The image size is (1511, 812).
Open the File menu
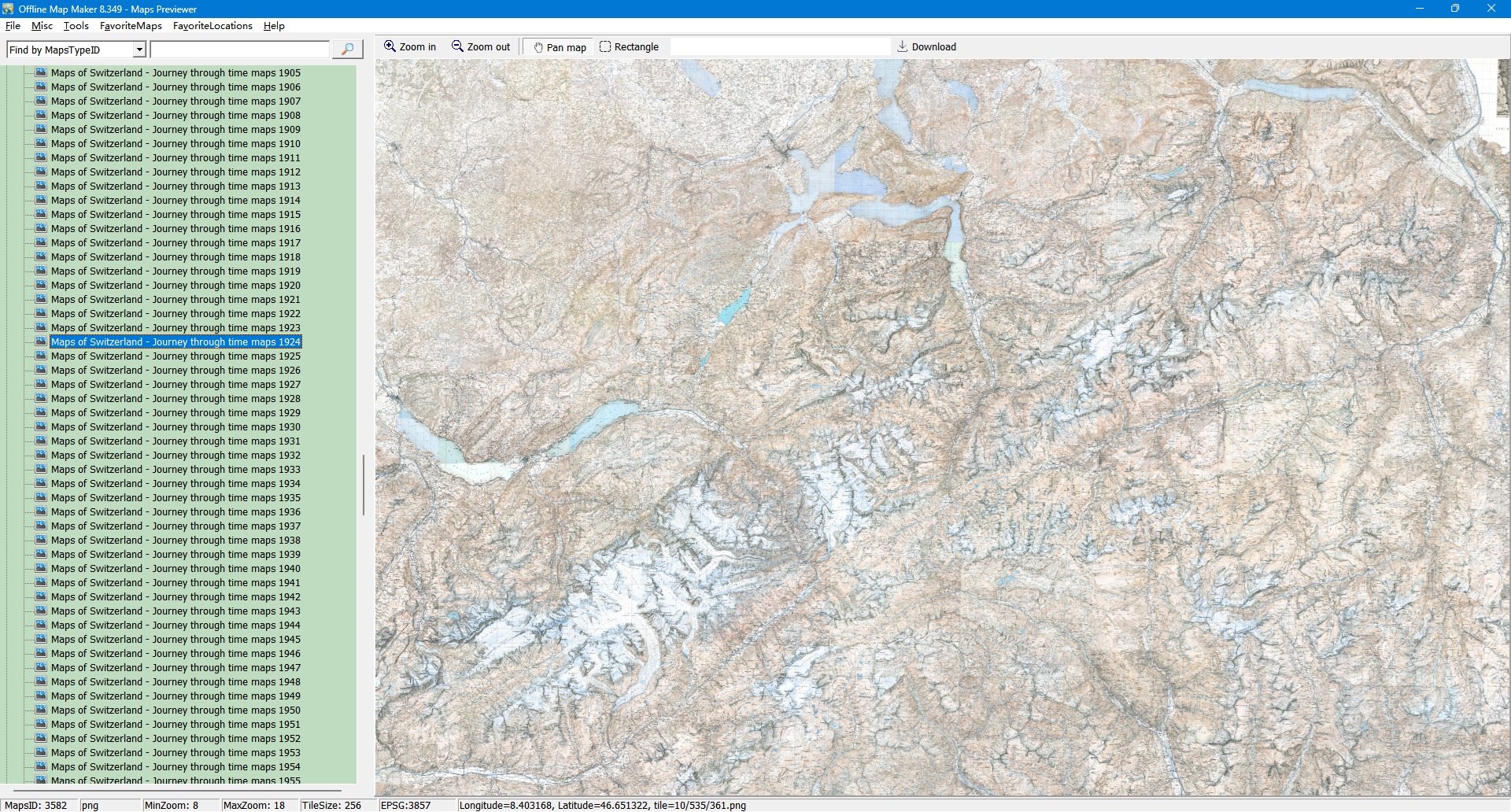click(13, 26)
